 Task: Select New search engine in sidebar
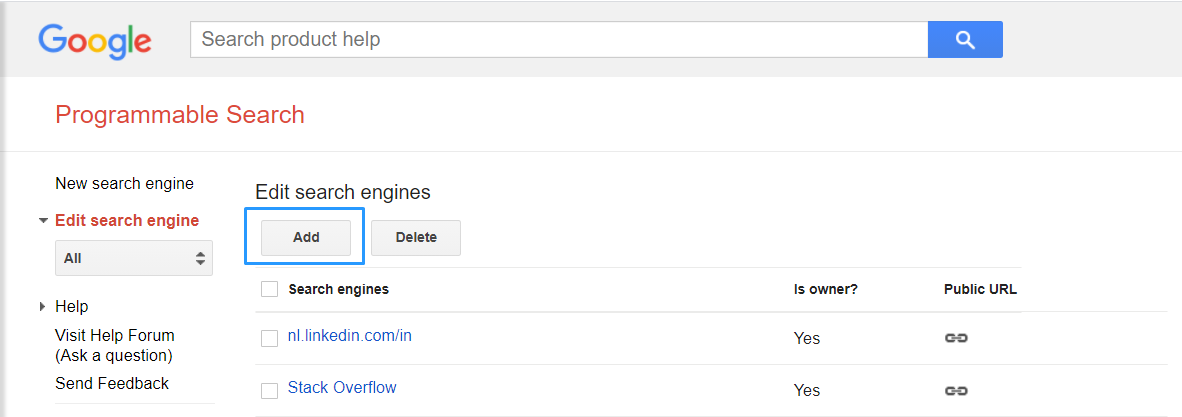(x=124, y=183)
